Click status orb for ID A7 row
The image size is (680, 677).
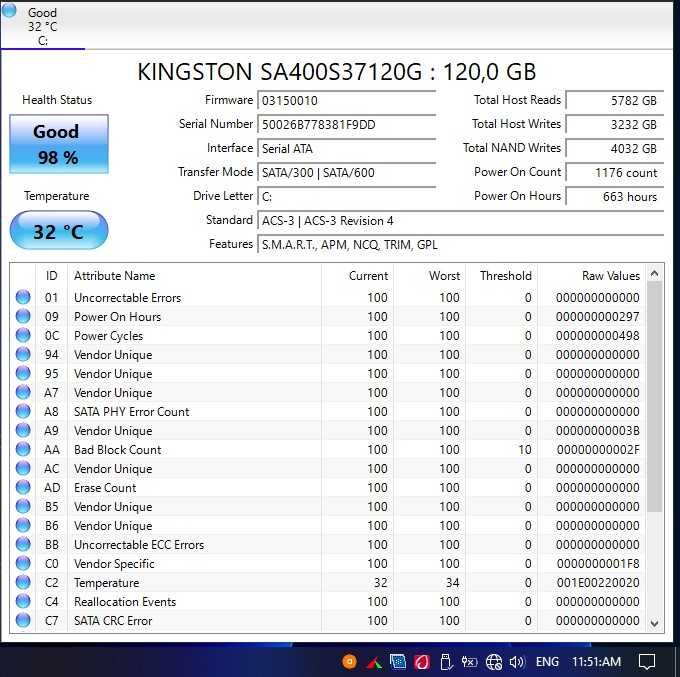[23, 392]
